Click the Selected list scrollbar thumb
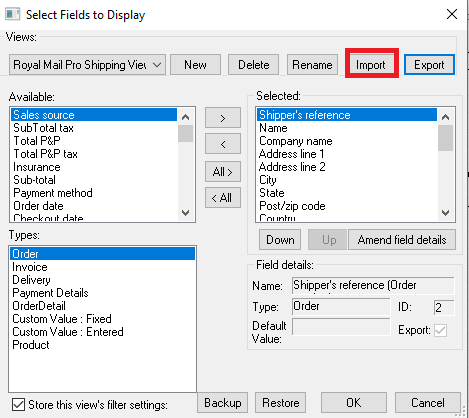 [445, 138]
